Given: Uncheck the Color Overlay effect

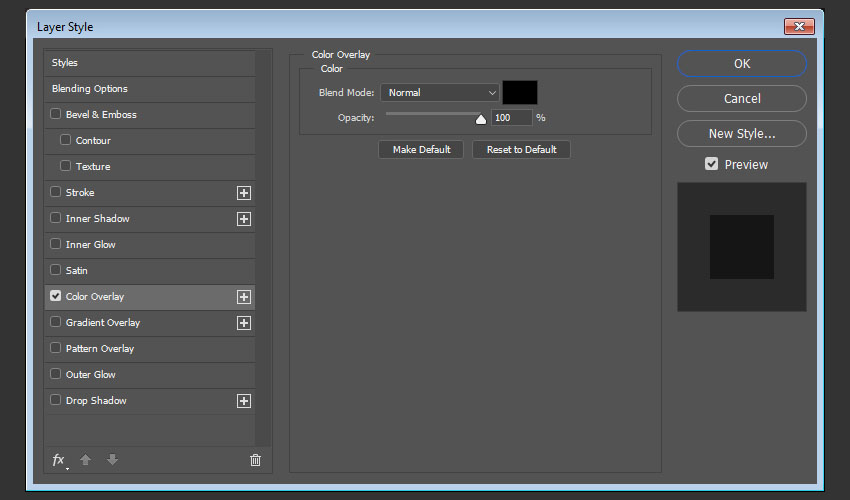Looking at the screenshot, I should (56, 297).
